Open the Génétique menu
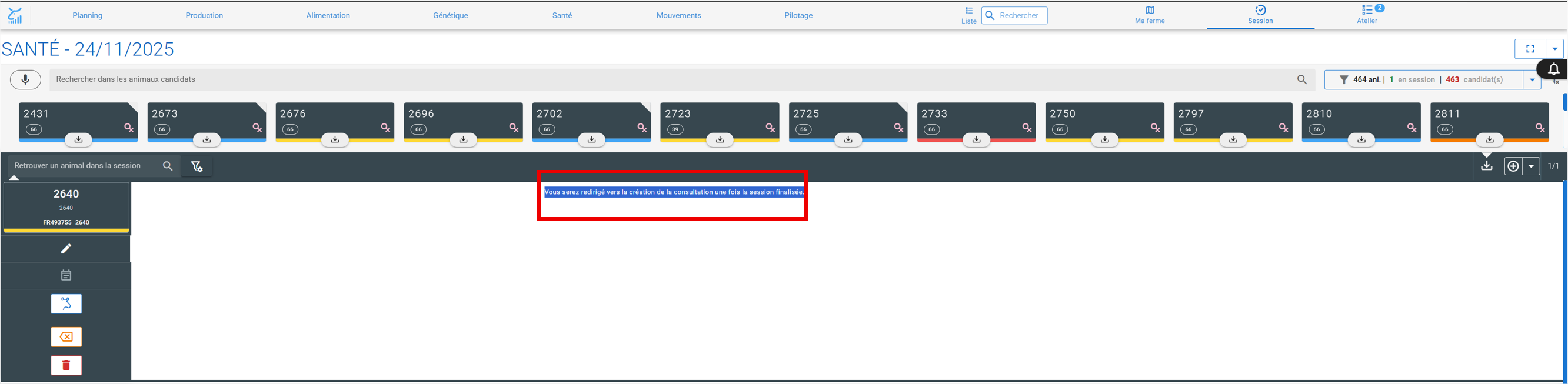The image size is (1568, 384). pyautogui.click(x=451, y=16)
